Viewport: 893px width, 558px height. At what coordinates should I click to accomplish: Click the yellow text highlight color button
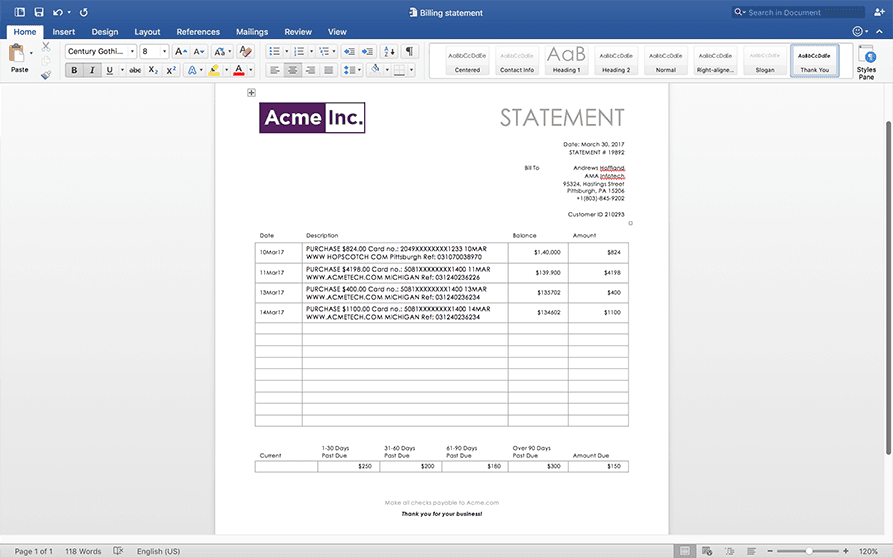214,70
